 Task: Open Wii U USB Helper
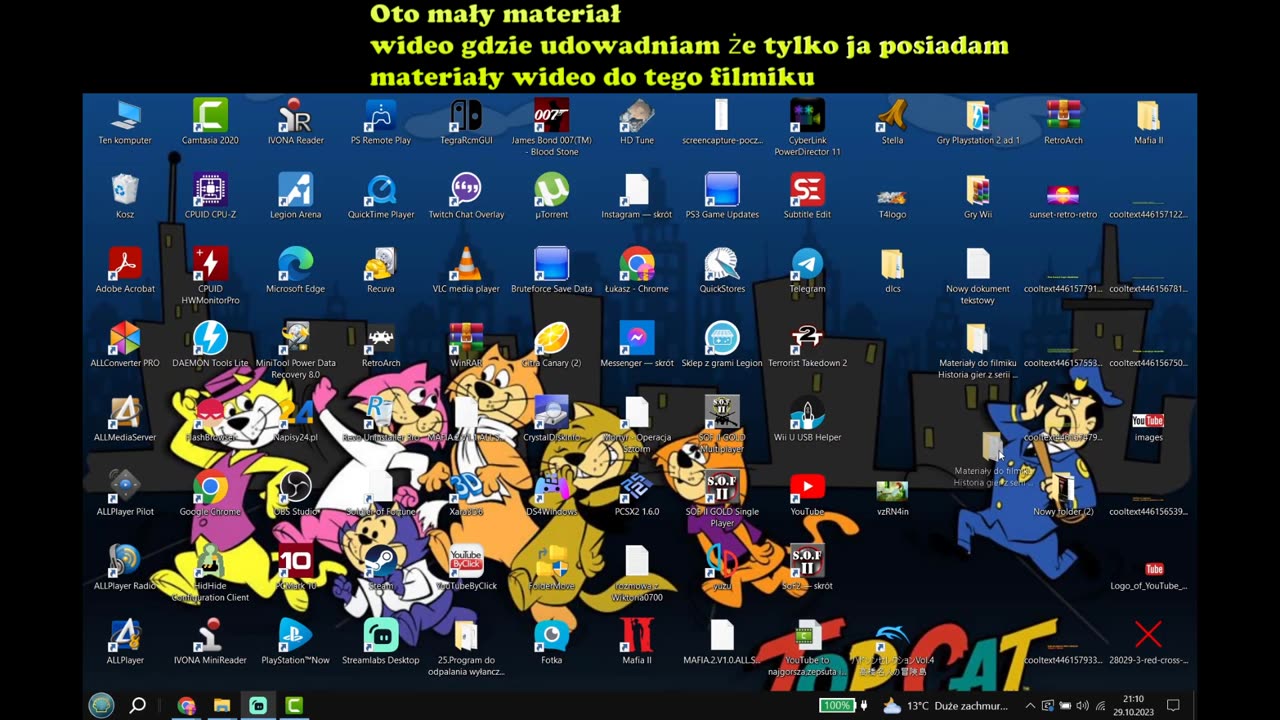pyautogui.click(x=807, y=418)
